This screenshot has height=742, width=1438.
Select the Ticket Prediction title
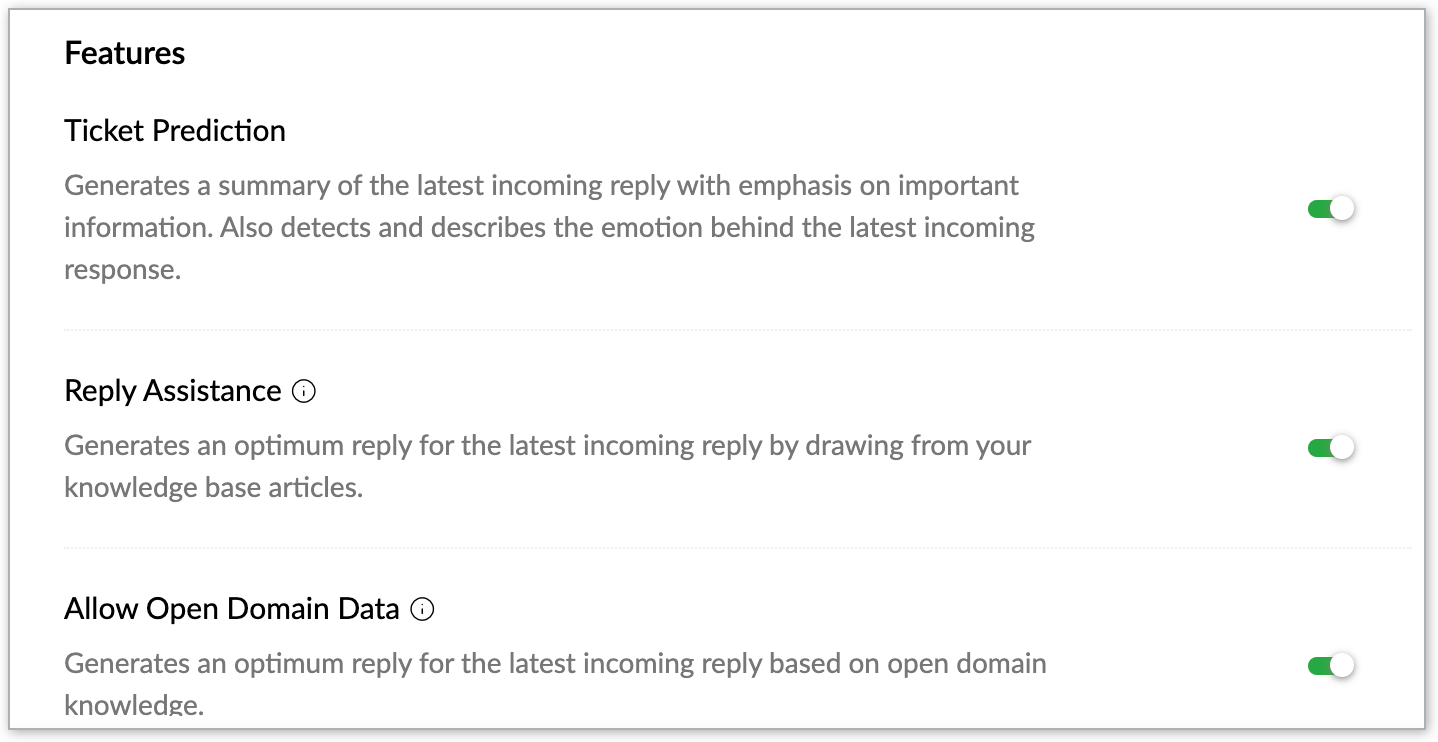pyautogui.click(x=175, y=131)
